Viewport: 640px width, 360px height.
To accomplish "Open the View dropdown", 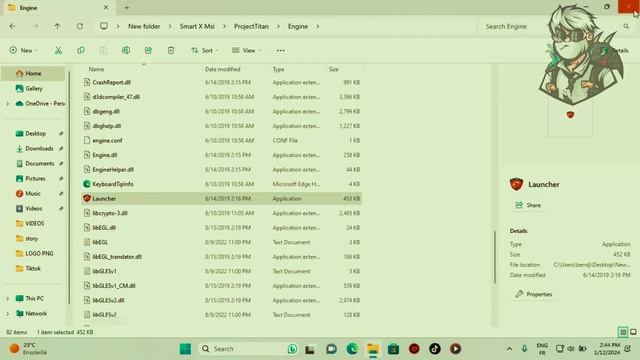I will pyautogui.click(x=247, y=50).
